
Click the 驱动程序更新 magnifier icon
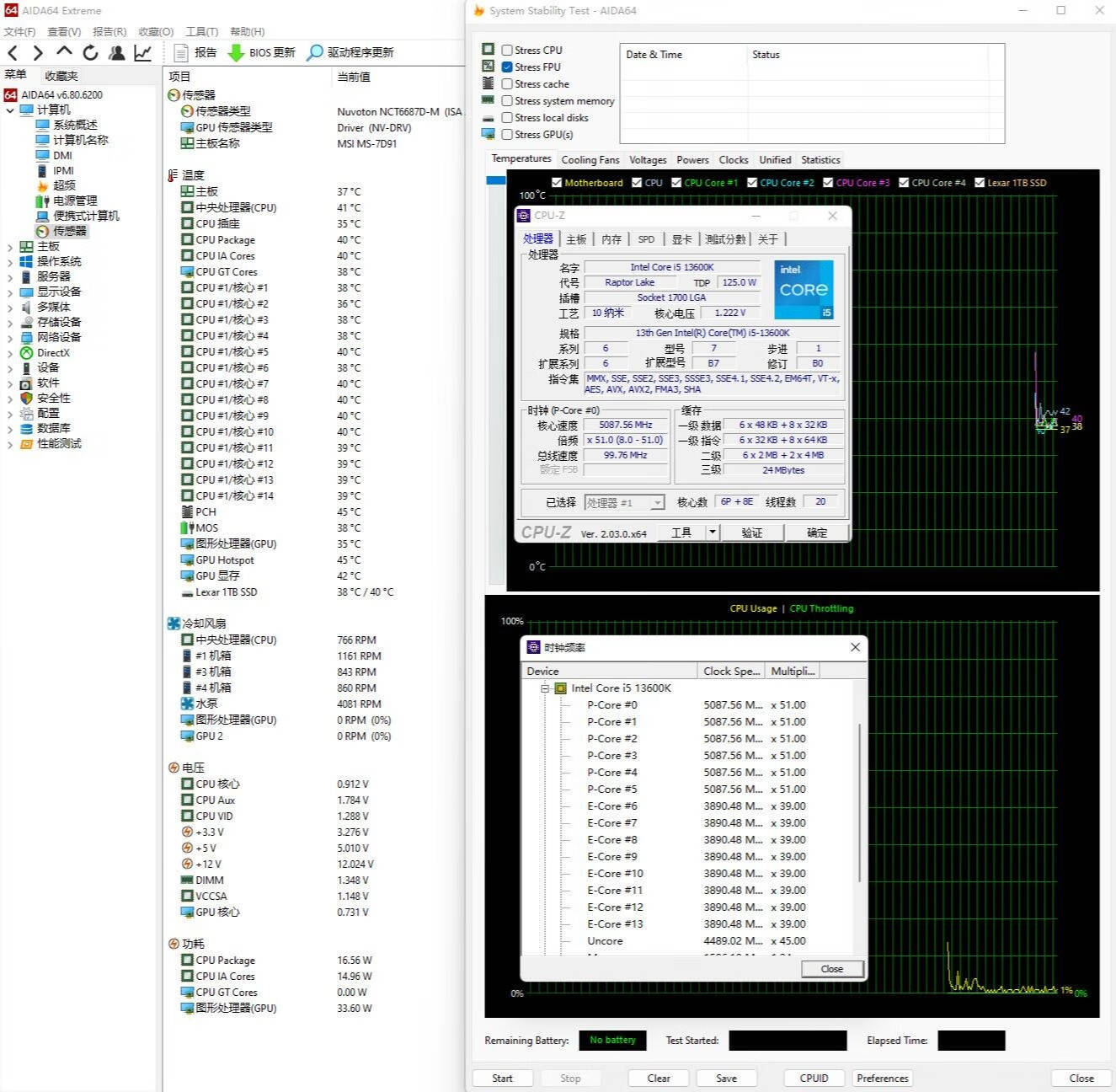(314, 52)
